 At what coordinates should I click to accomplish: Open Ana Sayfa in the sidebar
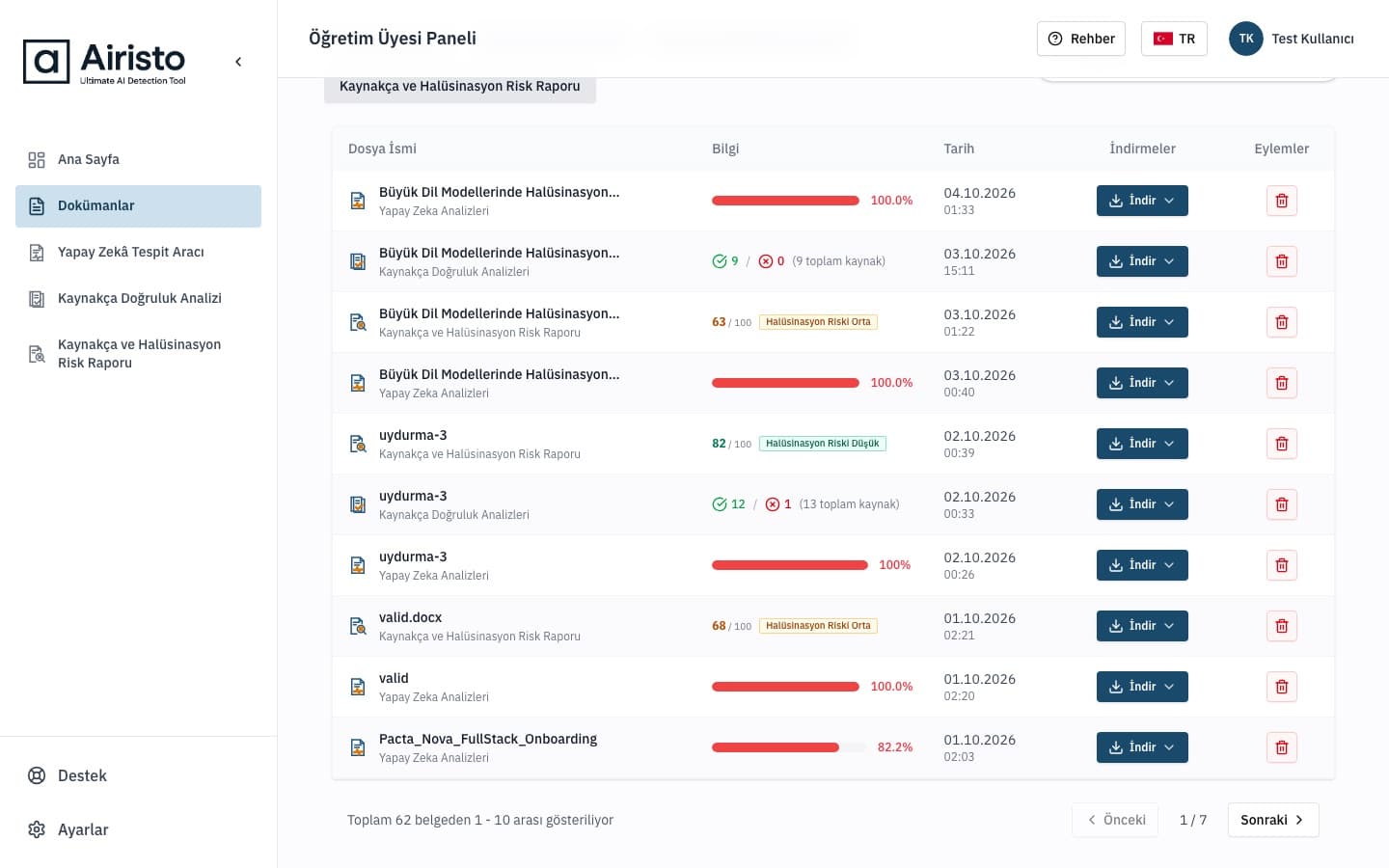coord(138,160)
